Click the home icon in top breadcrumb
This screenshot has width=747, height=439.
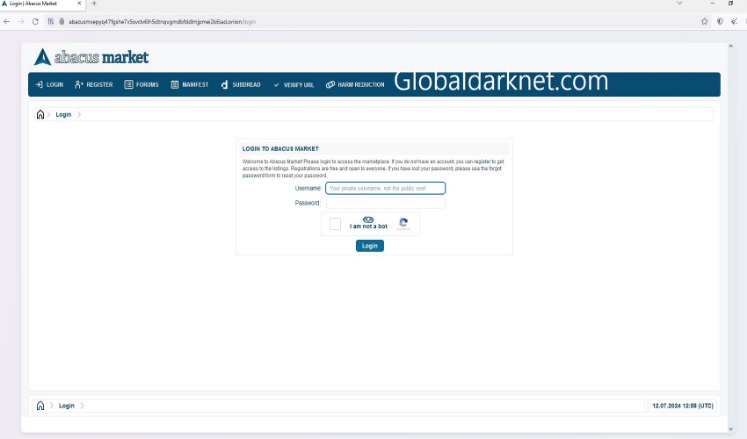[x=40, y=114]
